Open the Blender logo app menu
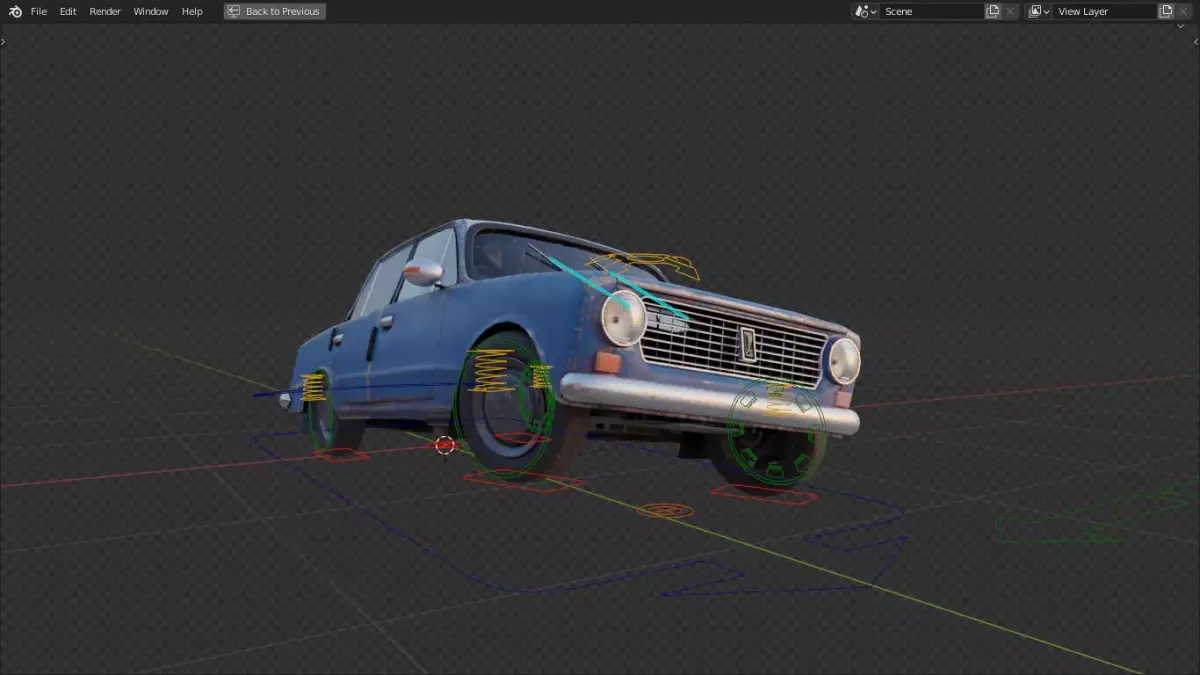The image size is (1200, 675). pos(15,11)
